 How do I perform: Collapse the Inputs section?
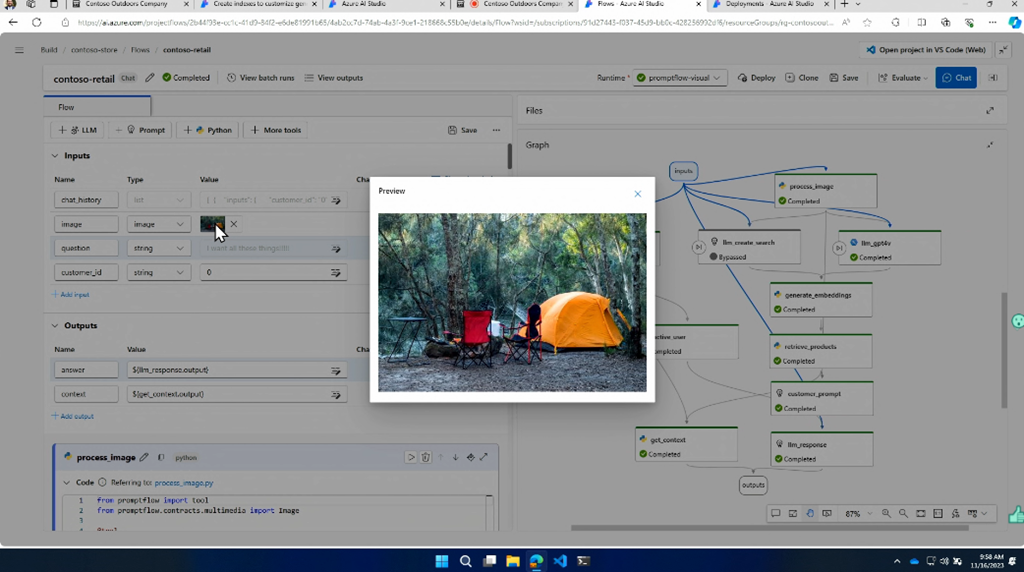[x=55, y=156]
